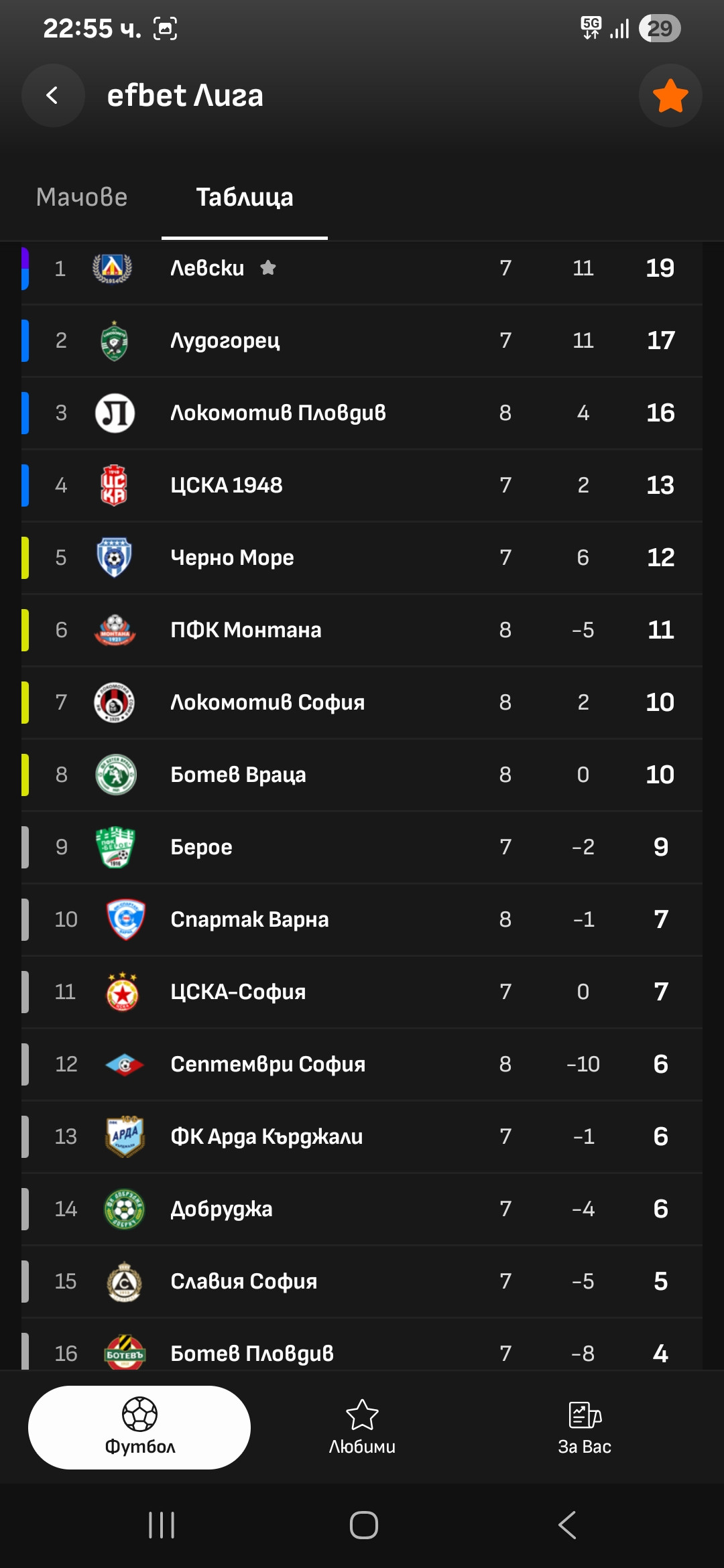
Task: Click the Спартак Варна shield logo
Action: (126, 919)
